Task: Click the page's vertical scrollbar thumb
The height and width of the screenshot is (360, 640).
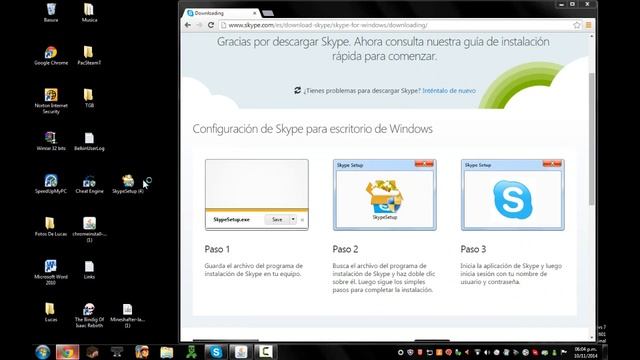Action: click(591, 139)
